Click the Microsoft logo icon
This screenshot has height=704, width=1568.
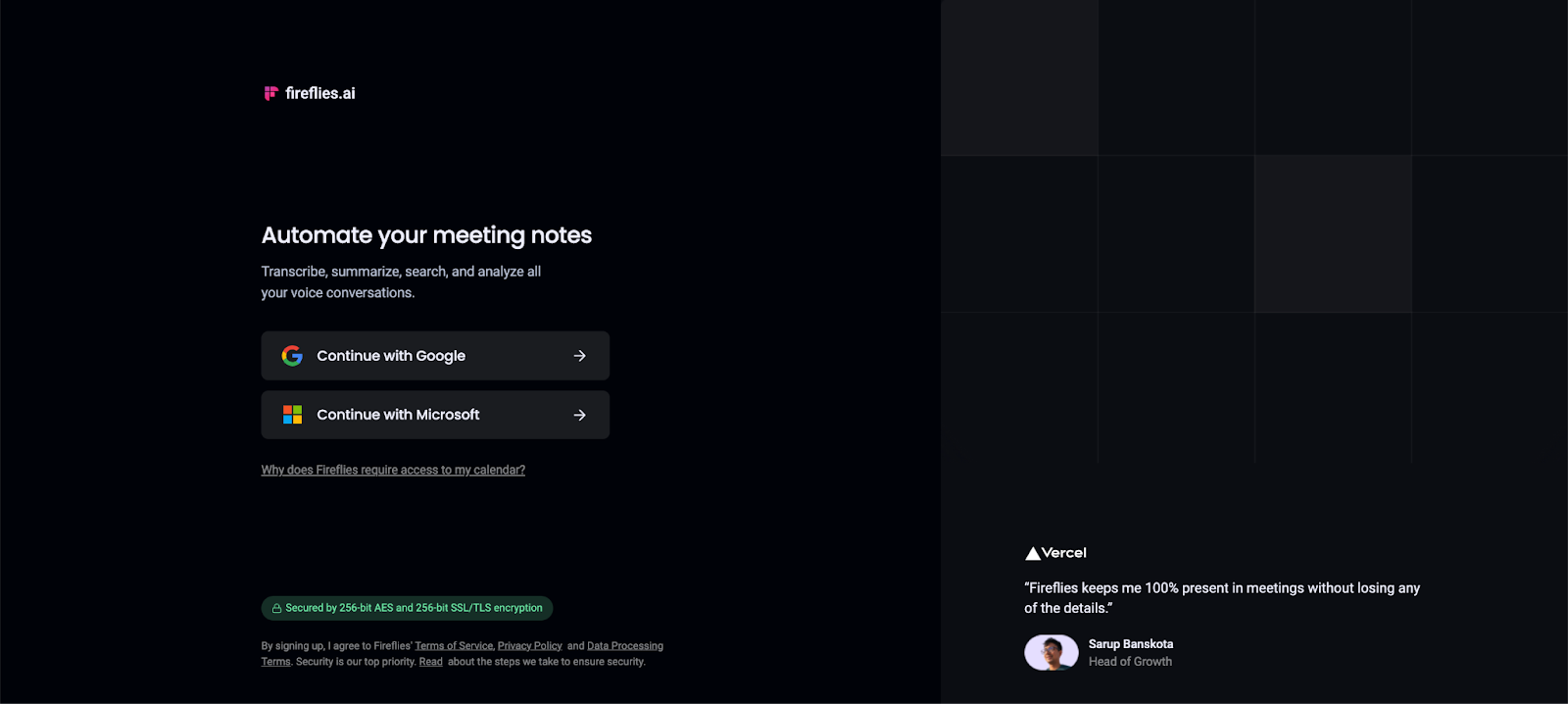[292, 415]
